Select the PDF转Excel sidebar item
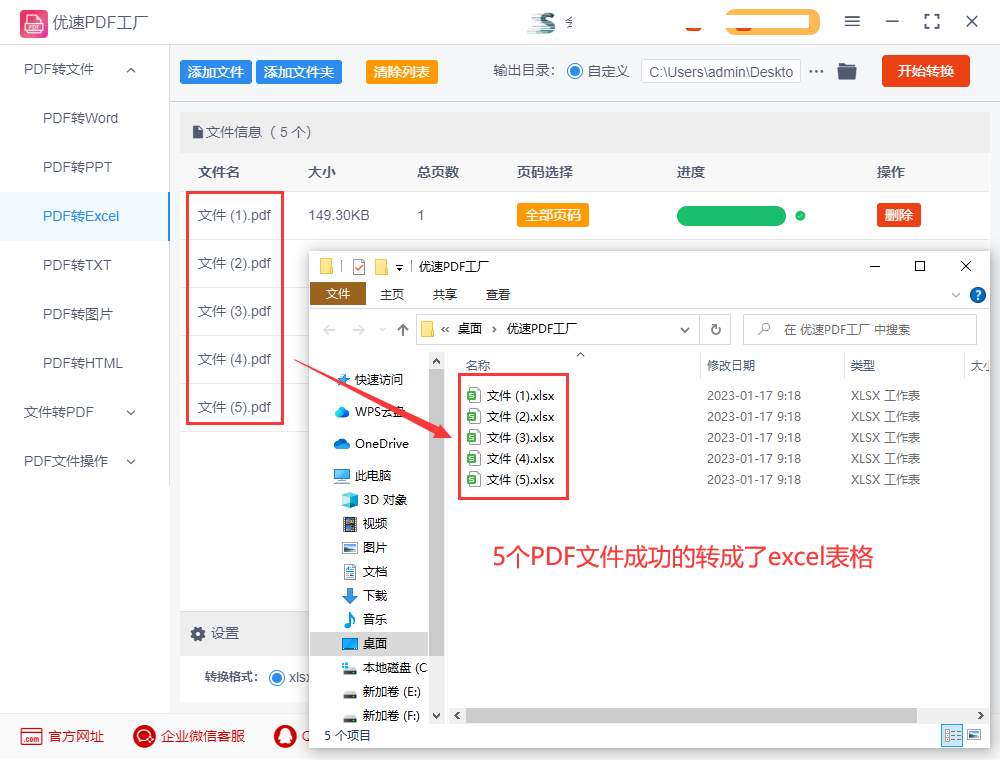Viewport: 1000px width, 760px height. tap(84, 216)
